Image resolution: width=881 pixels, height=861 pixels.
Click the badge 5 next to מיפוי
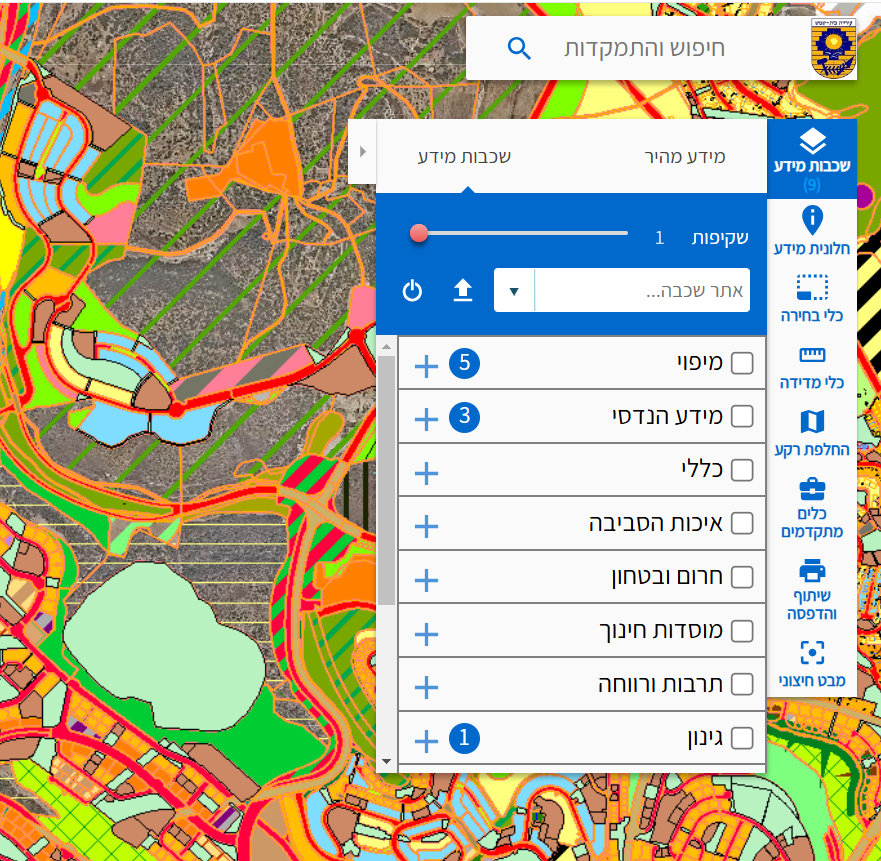coord(465,363)
